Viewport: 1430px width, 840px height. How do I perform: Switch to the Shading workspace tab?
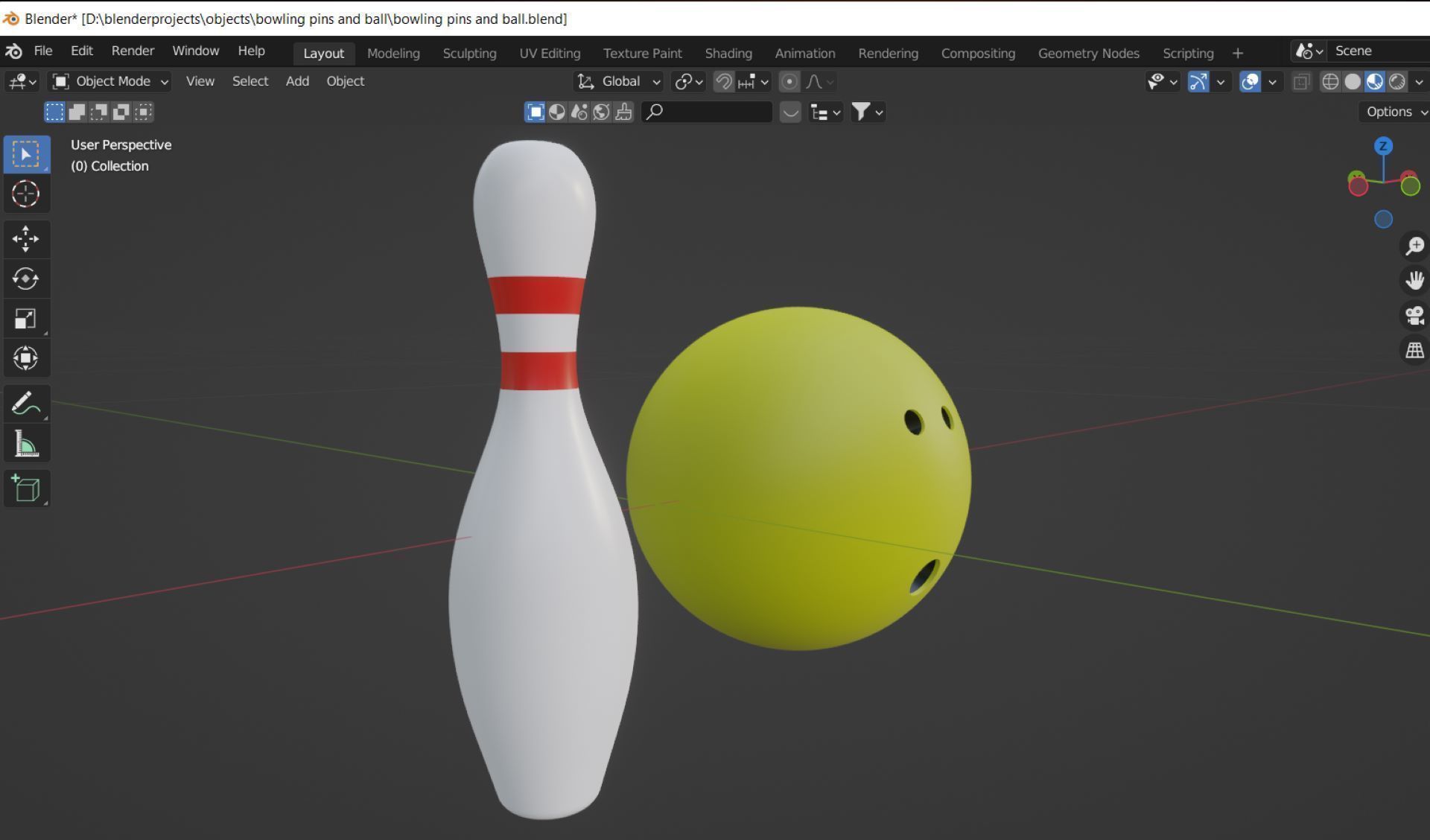tap(728, 53)
